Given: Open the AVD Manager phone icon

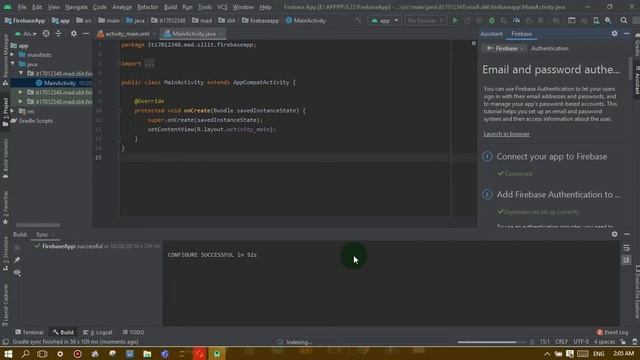Looking at the screenshot, I should tap(596, 20).
